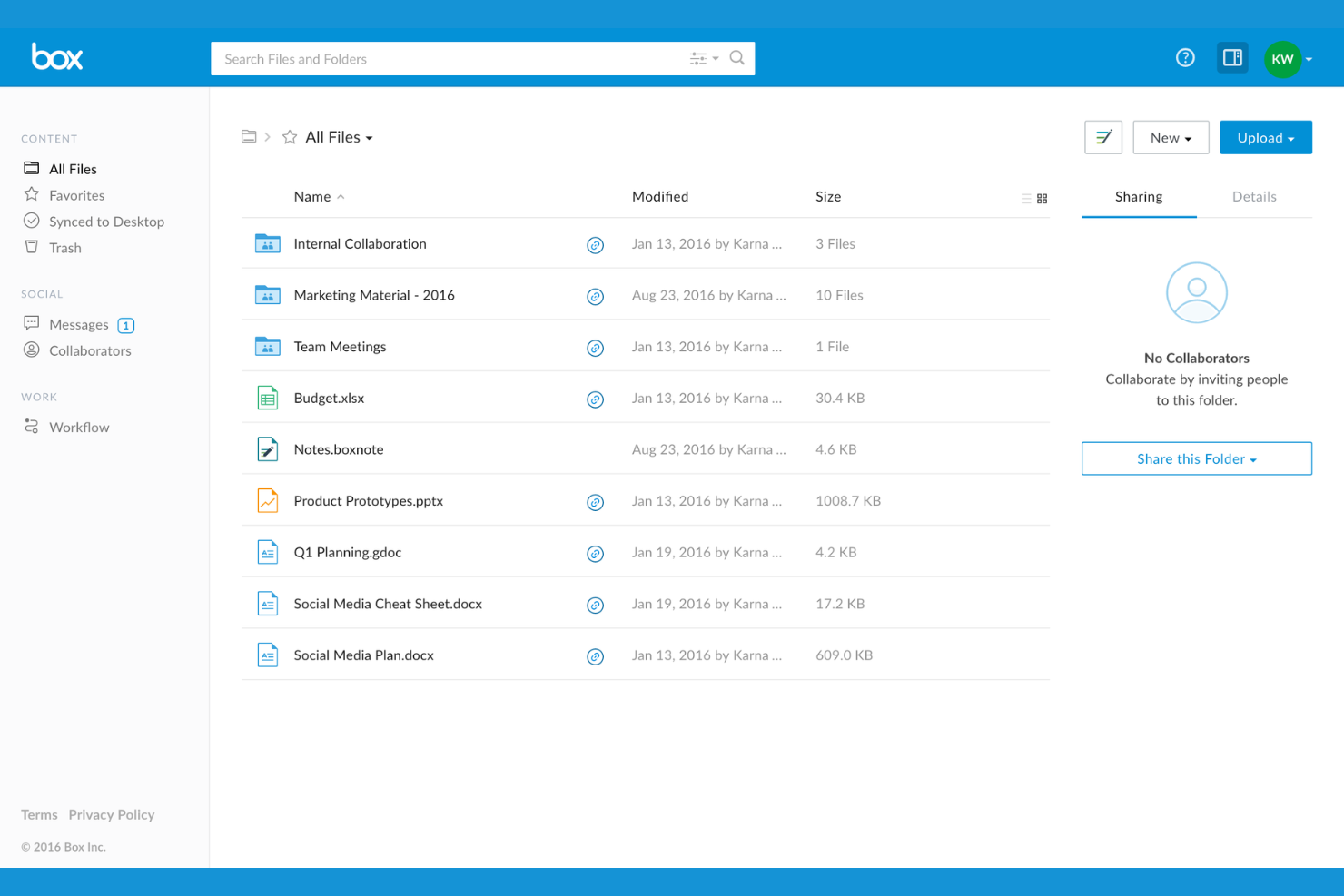Viewport: 1344px width, 896px height.
Task: Star the All Files folder in the breadcrumb
Action: pyautogui.click(x=289, y=136)
